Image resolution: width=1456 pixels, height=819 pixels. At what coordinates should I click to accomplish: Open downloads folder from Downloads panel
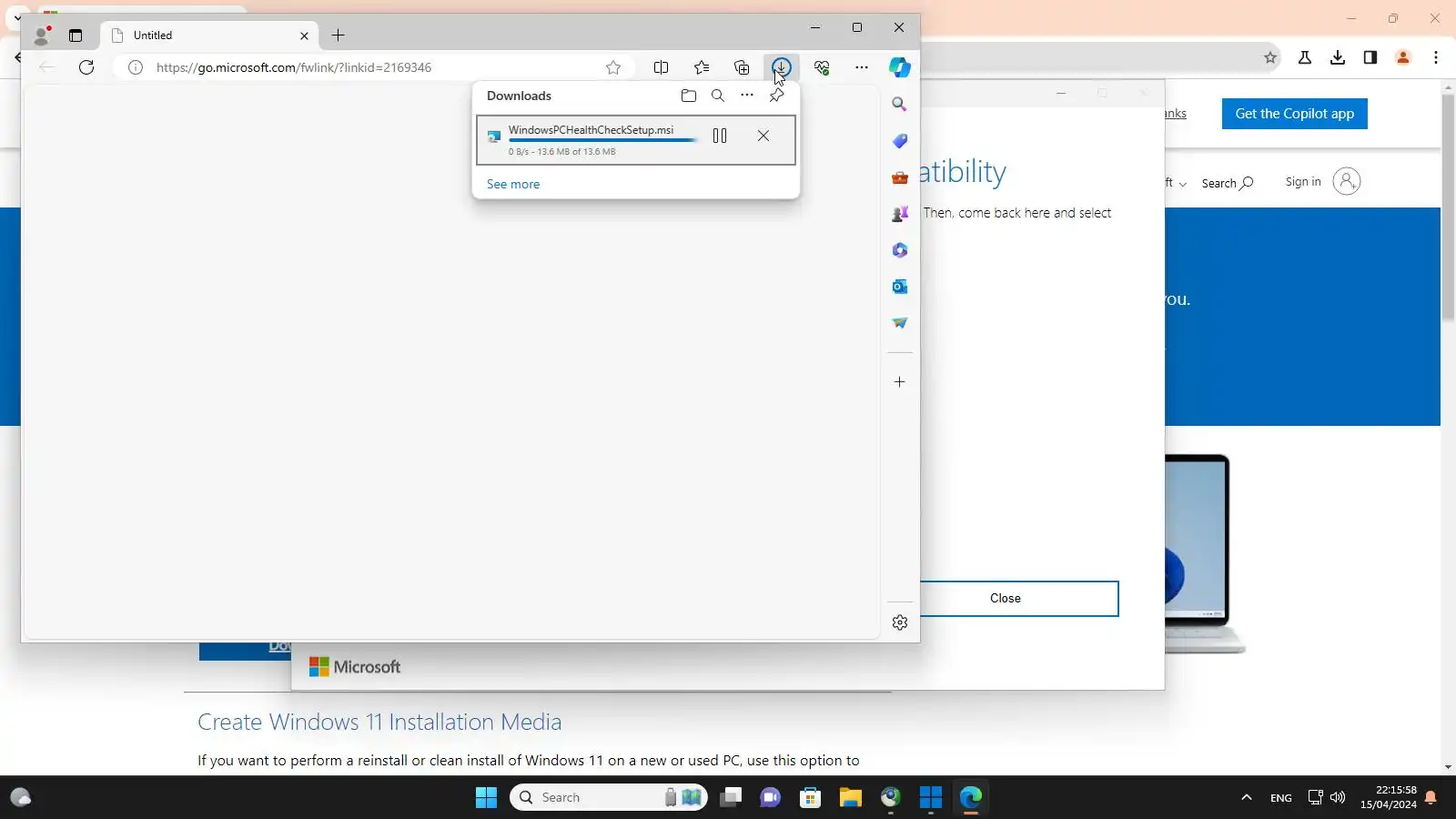(689, 96)
